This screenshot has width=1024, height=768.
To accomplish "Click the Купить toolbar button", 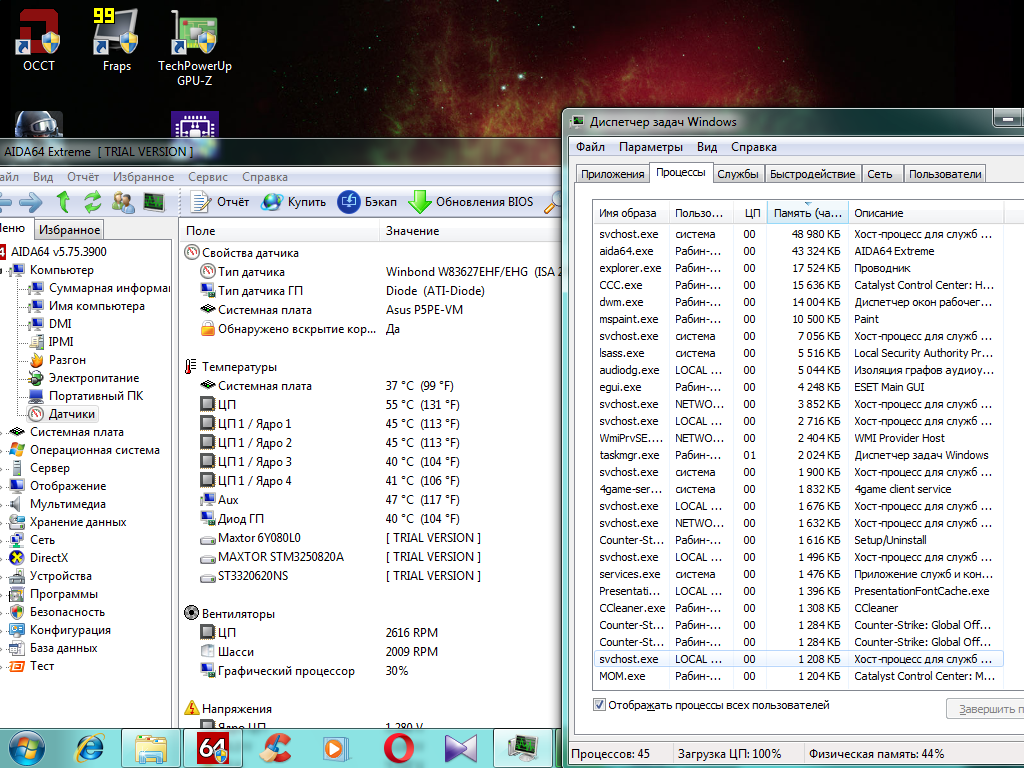I will 293,202.
